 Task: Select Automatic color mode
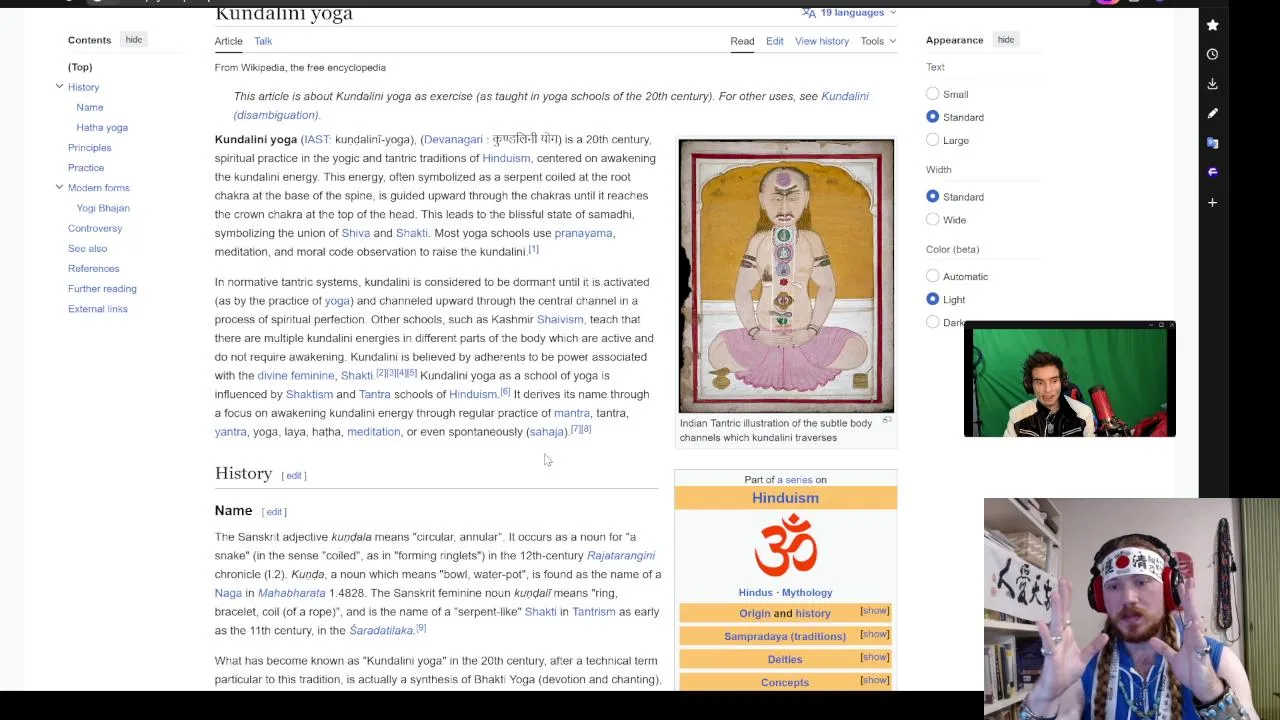coord(932,276)
